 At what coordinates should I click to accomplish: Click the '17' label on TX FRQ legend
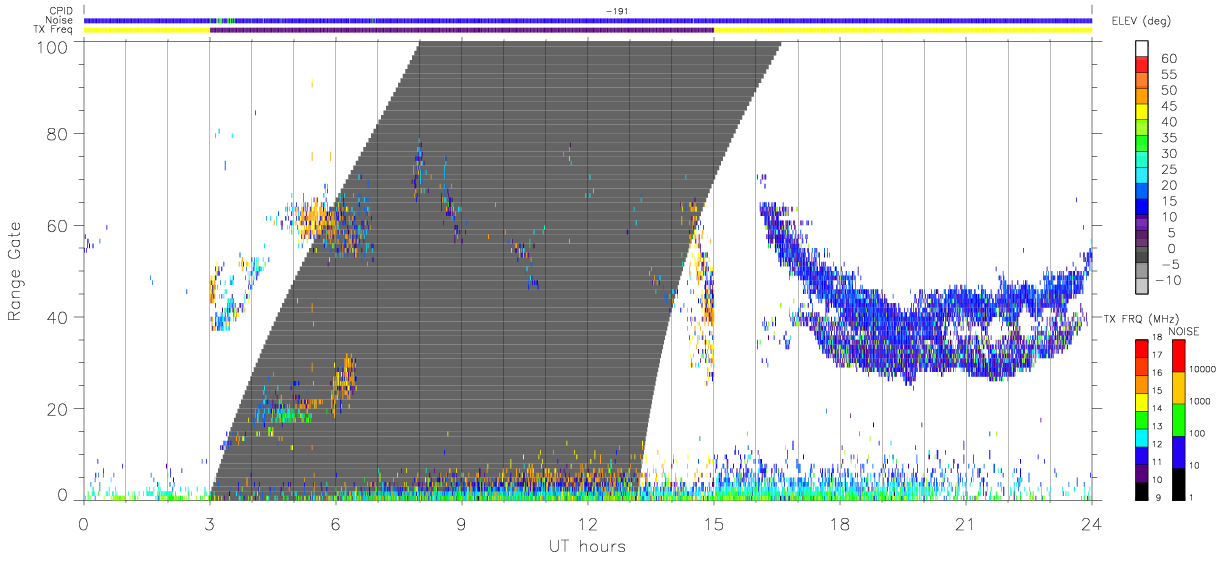[1159, 355]
